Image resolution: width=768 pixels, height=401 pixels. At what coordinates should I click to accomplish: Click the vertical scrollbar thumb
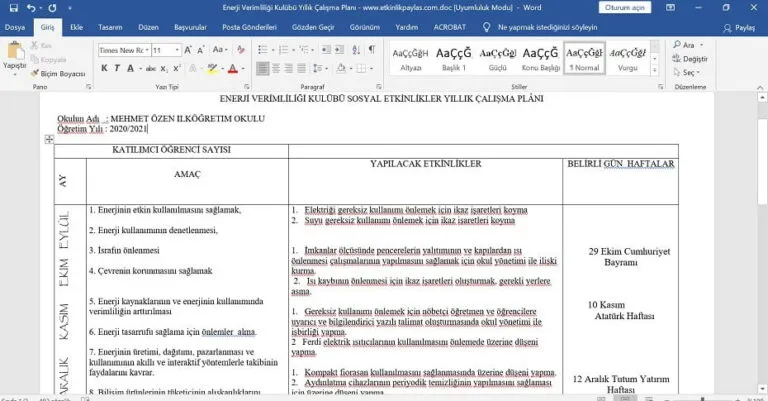click(x=762, y=162)
